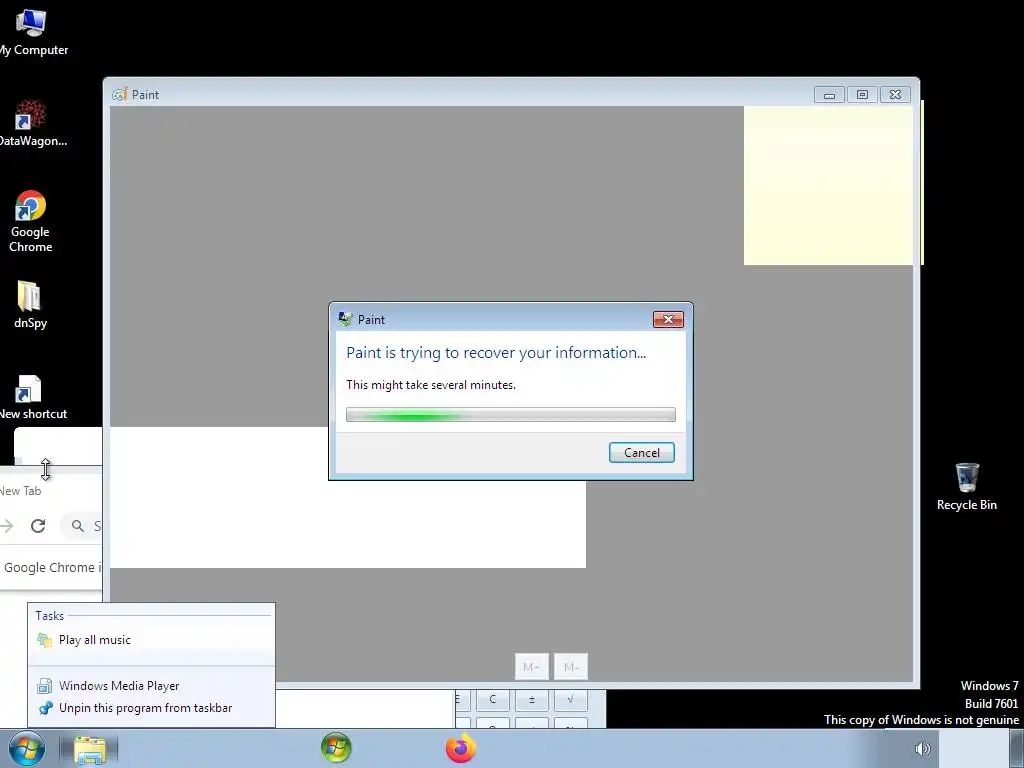The height and width of the screenshot is (768, 1024).
Task: Choose Windows Media Player in jump list
Action: point(150,686)
